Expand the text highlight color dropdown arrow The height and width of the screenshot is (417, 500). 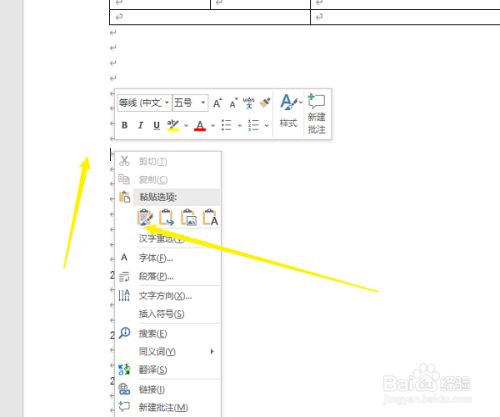tap(186, 126)
